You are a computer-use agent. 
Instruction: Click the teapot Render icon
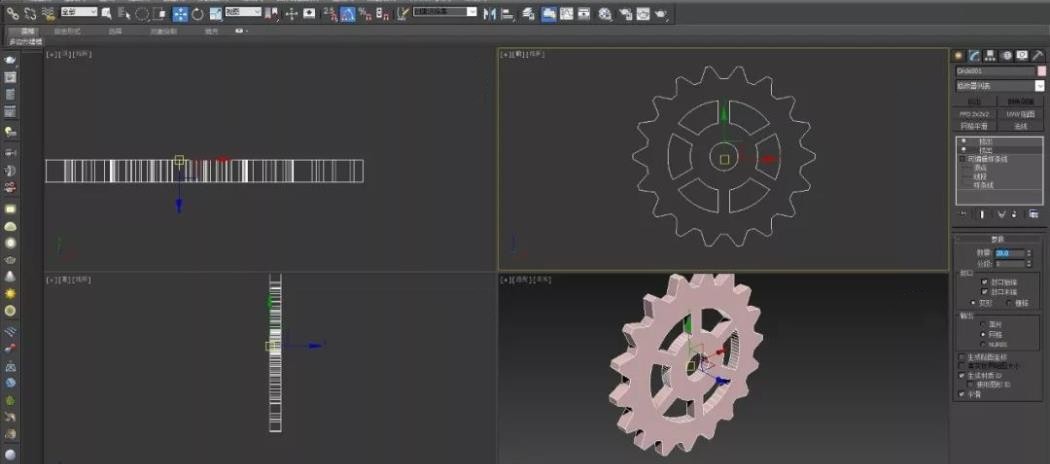(x=661, y=14)
